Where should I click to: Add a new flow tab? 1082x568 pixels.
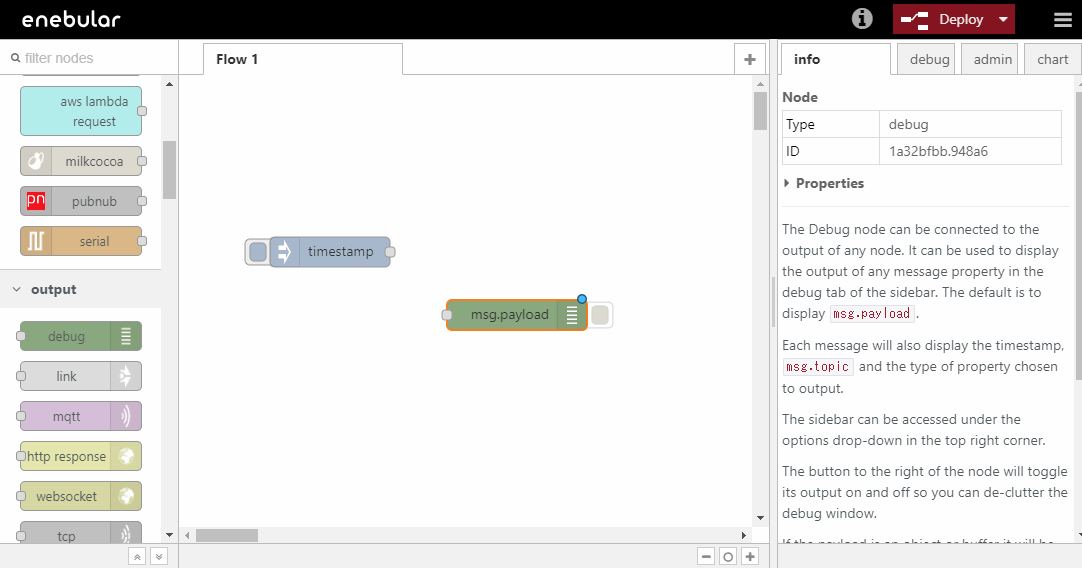(749, 59)
